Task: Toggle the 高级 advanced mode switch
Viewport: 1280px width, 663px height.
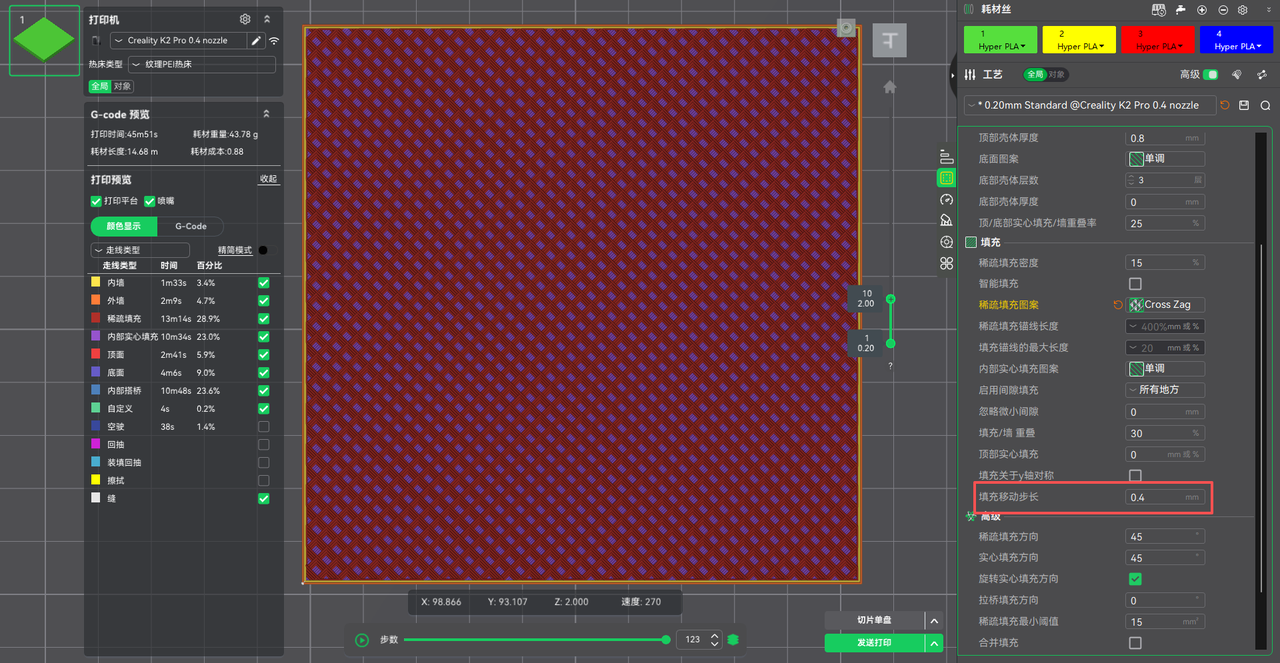Action: 1210,75
